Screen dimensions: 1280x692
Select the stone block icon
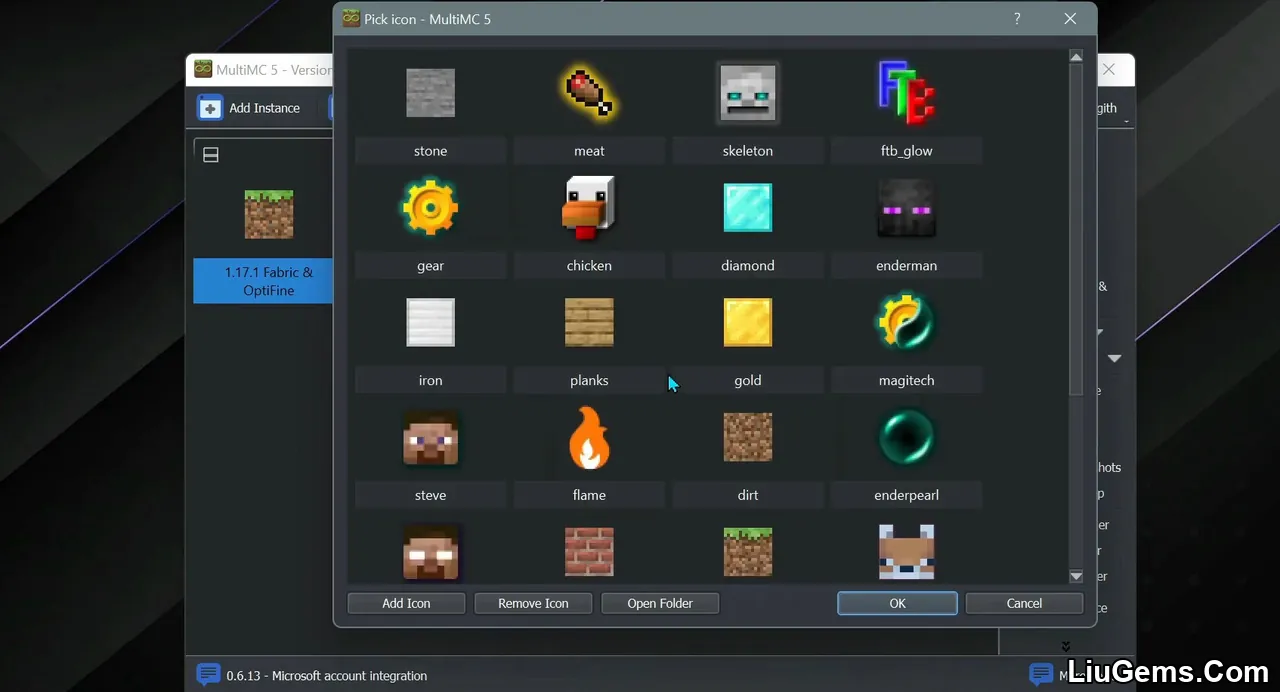[430, 93]
